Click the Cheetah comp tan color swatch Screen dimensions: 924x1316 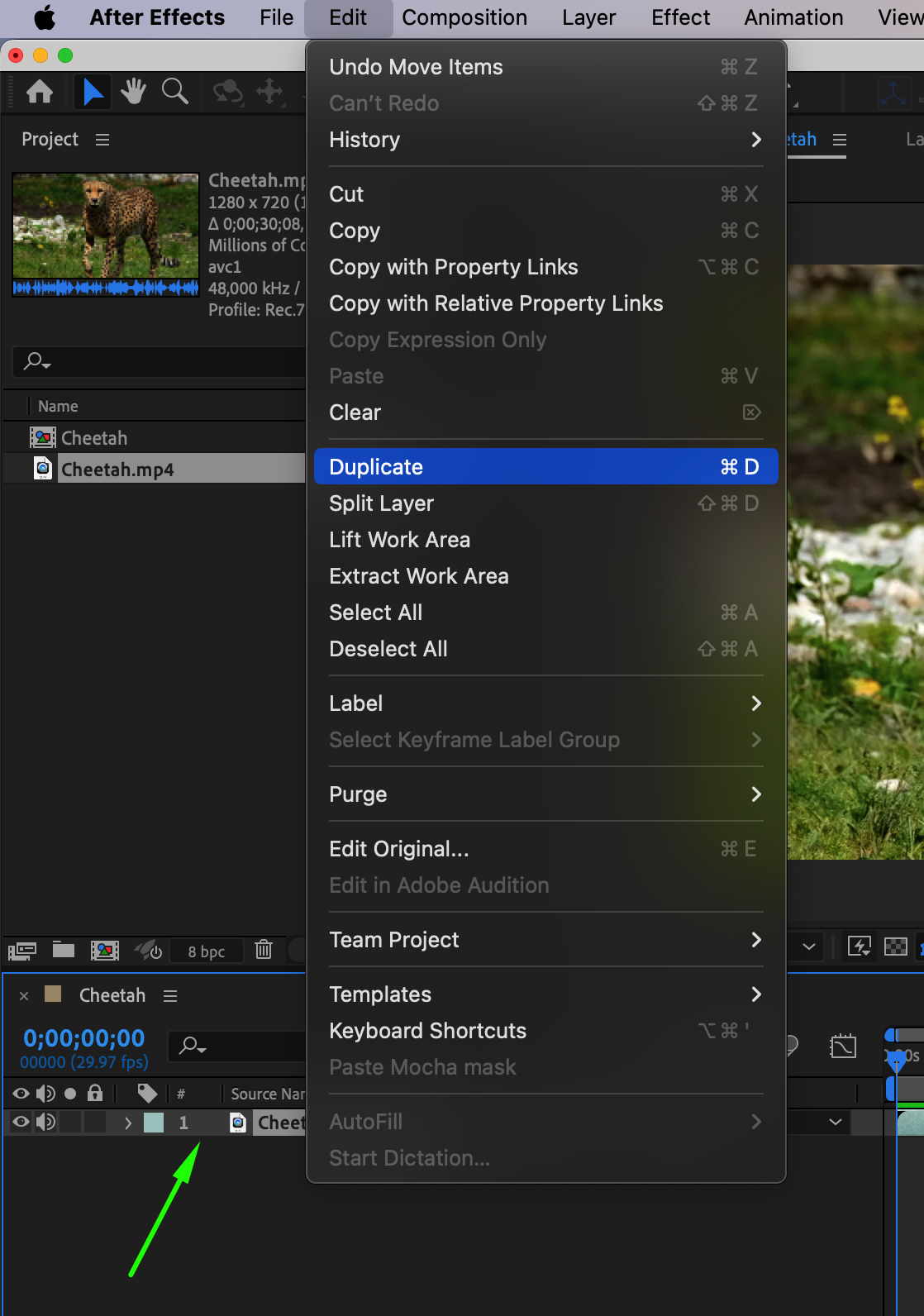(53, 994)
